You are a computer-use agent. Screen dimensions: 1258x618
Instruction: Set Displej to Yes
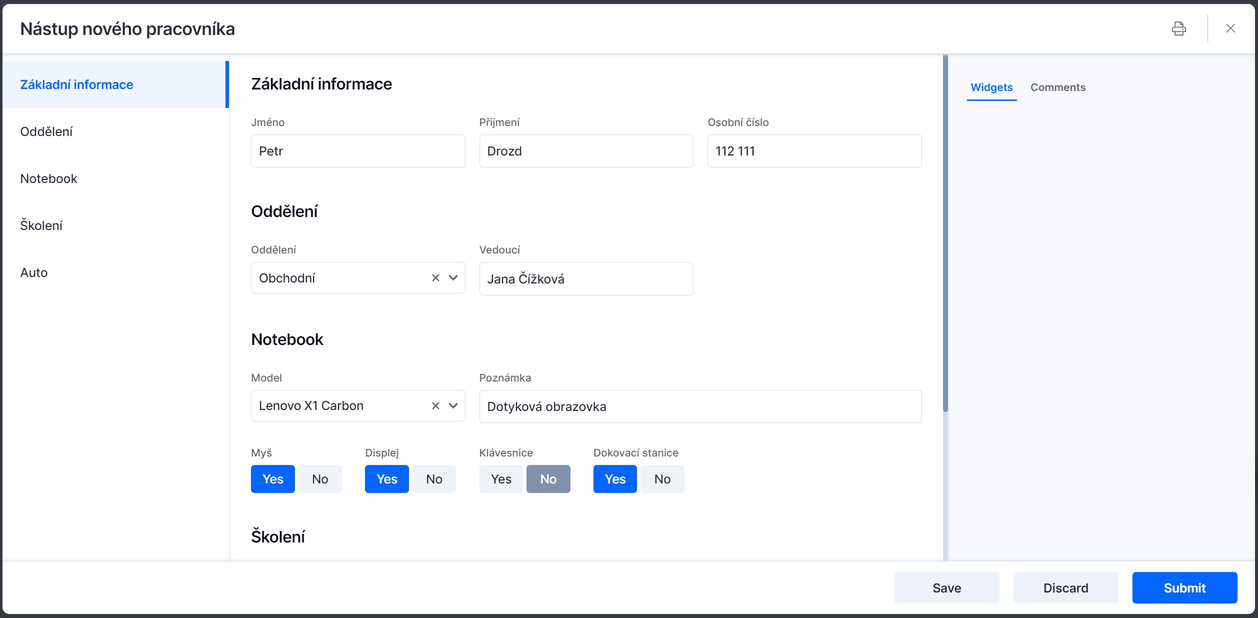tap(387, 479)
